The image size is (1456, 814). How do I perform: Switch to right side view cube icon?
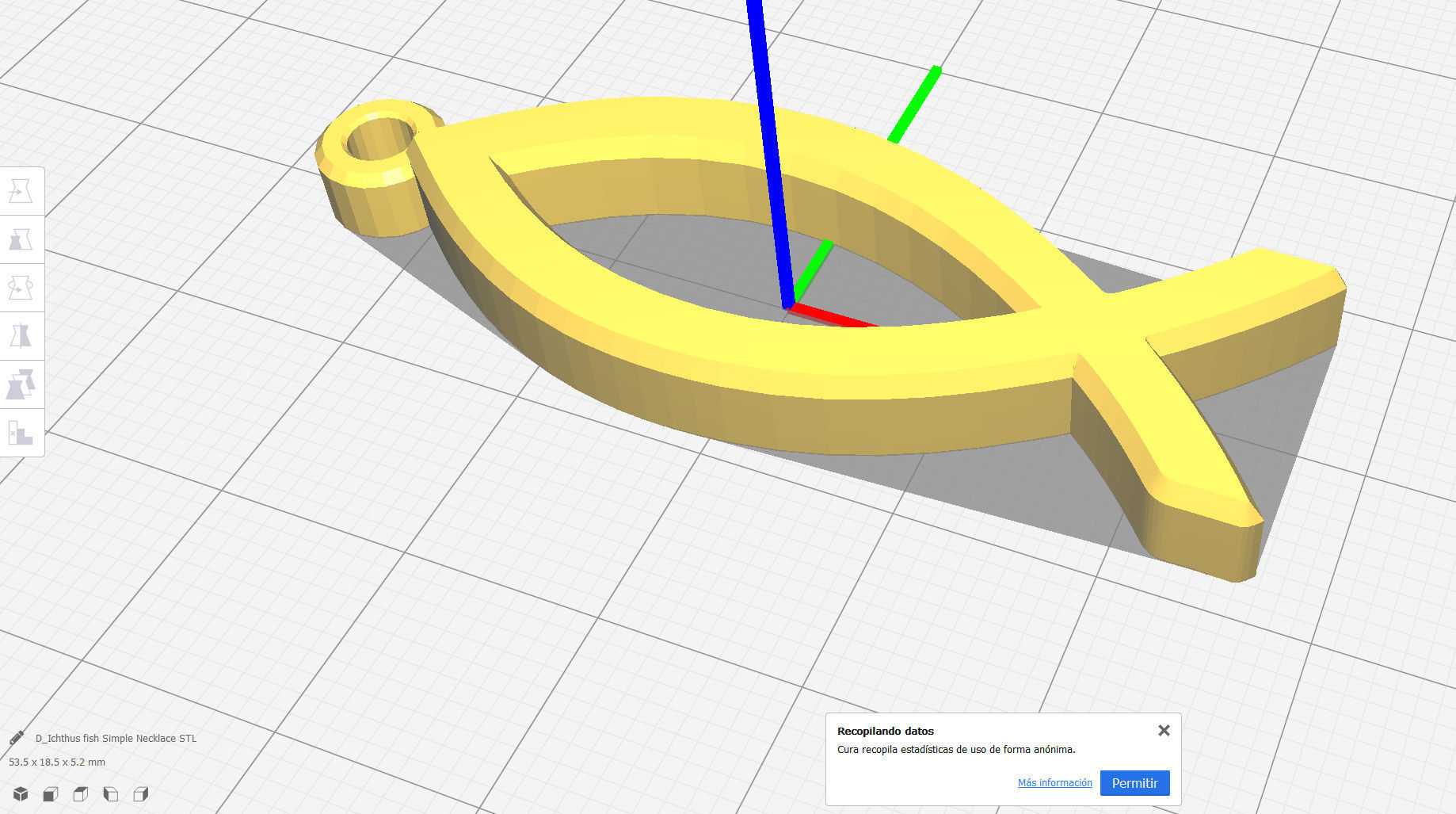[141, 794]
